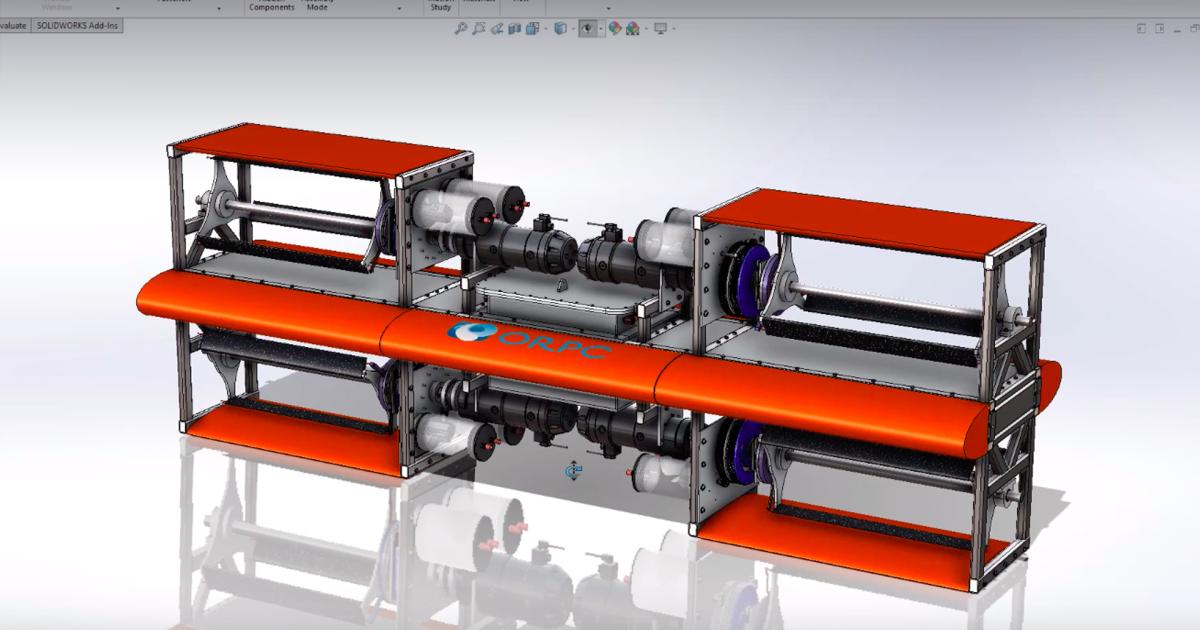The image size is (1200, 630).
Task: Open Edit Appearance color ball
Action: coord(615,29)
